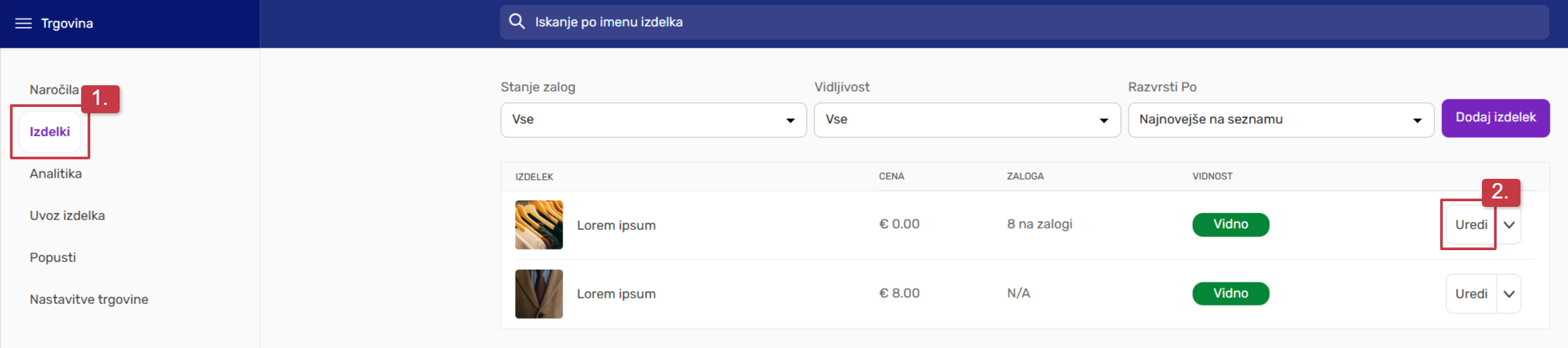The height and width of the screenshot is (348, 1568).
Task: Open the Naročila section
Action: tap(54, 90)
